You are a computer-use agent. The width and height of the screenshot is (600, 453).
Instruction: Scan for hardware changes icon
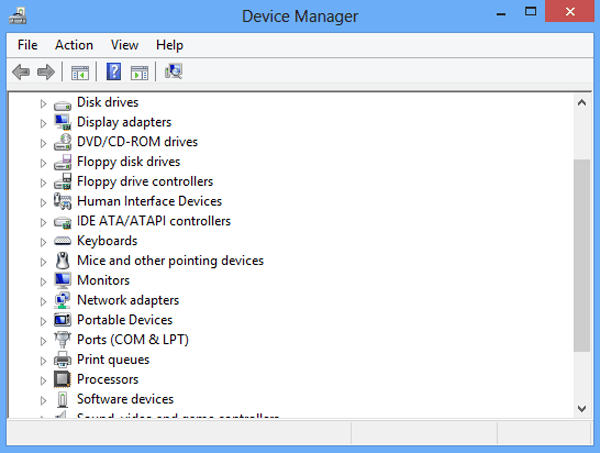[174, 72]
